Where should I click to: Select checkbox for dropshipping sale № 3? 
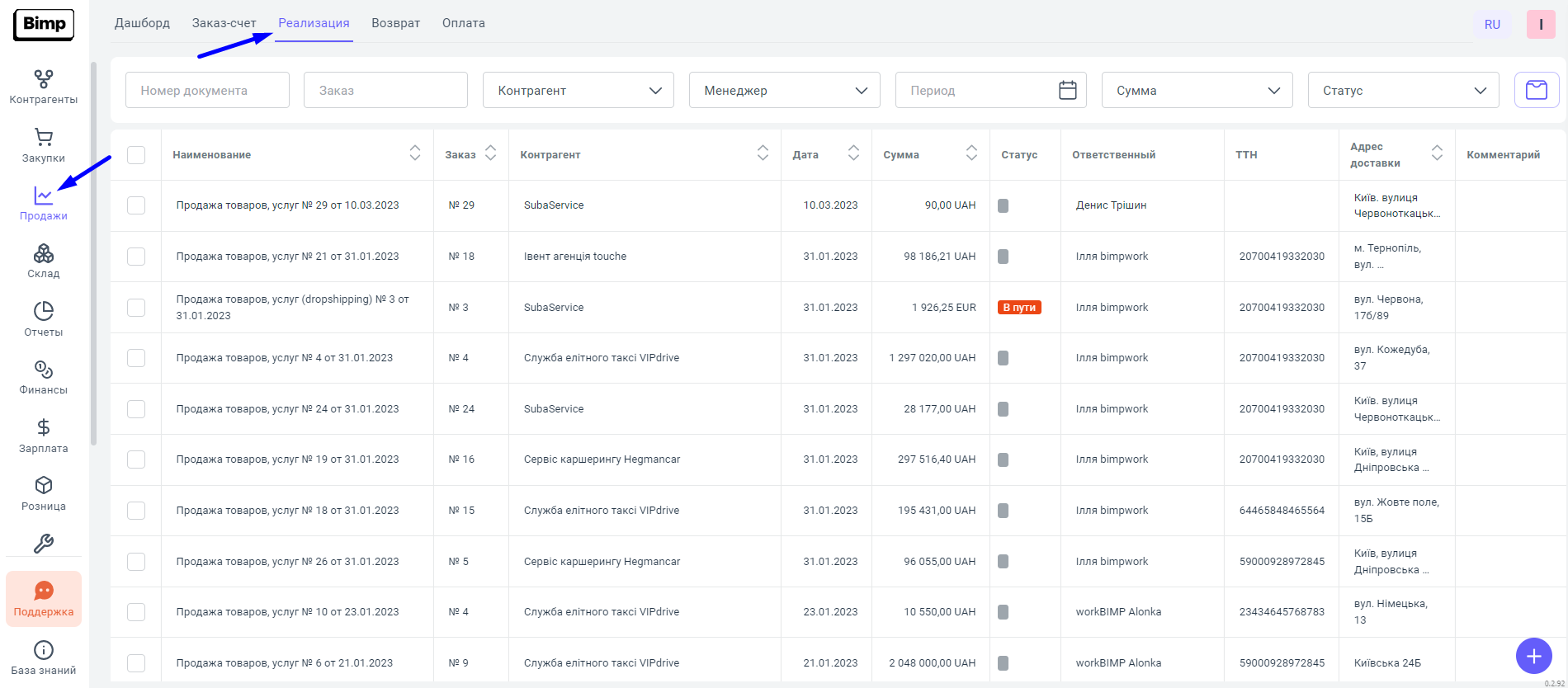pos(136,308)
